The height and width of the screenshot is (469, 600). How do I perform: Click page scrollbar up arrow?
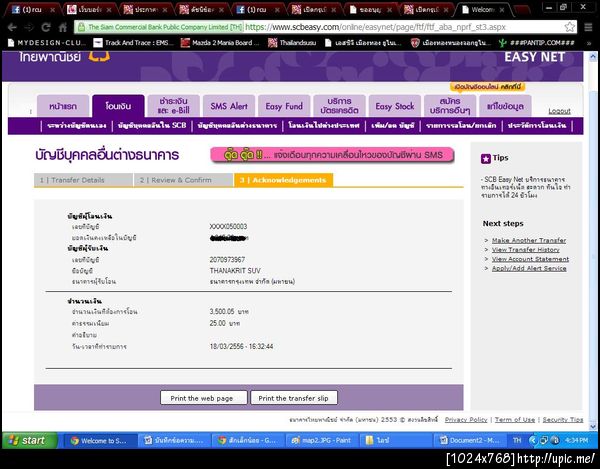pos(593,57)
